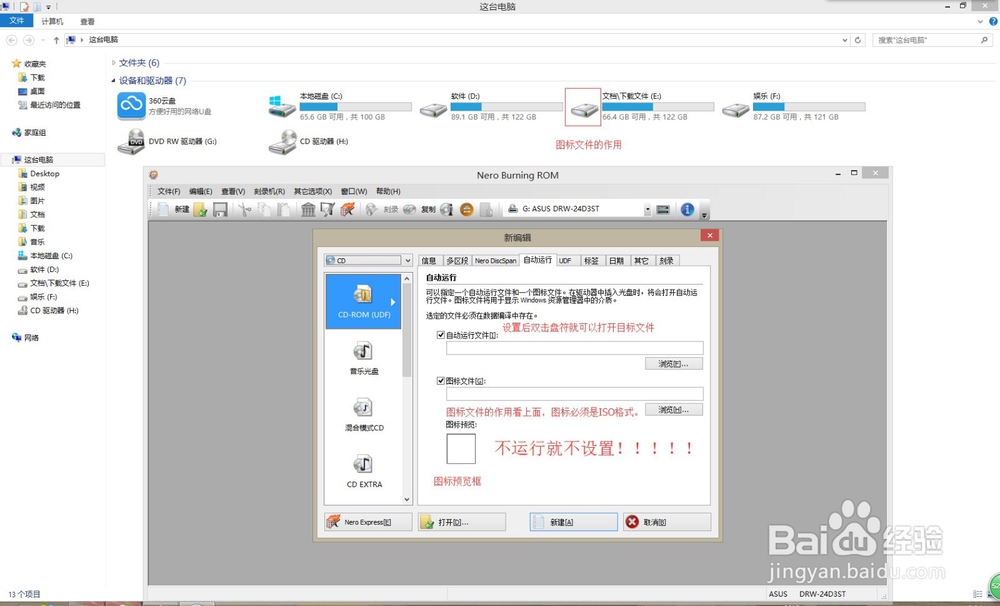Uncheck the 图标文件(I) checkbox
The width and height of the screenshot is (1000, 606).
tap(440, 381)
